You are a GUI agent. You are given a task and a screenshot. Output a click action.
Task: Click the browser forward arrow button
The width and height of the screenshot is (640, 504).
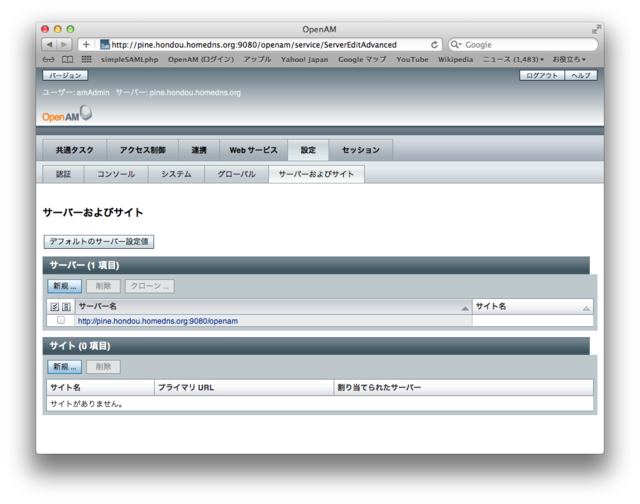[64, 45]
